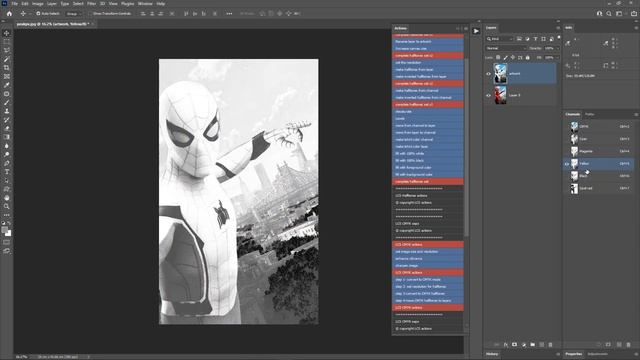Click the Lock all padlock icon

coord(527,58)
